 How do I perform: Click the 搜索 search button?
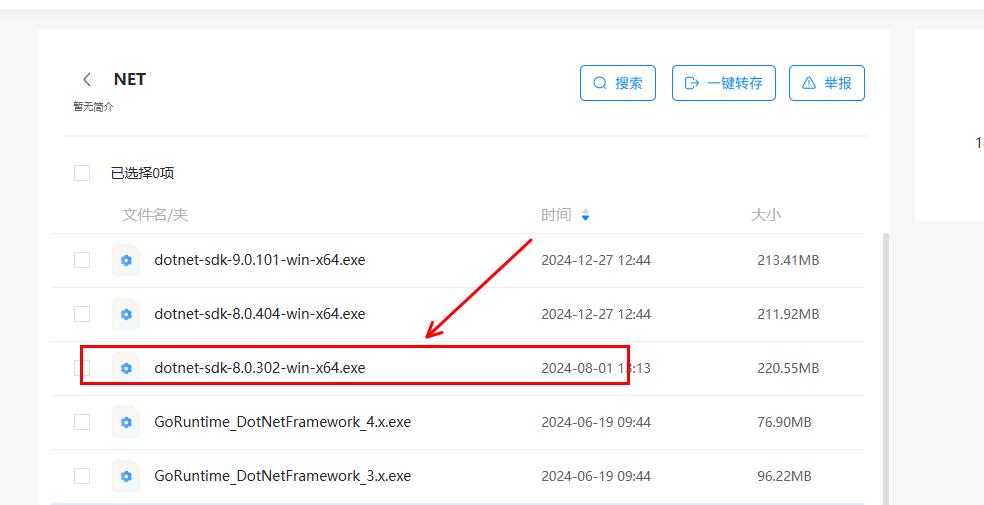617,83
